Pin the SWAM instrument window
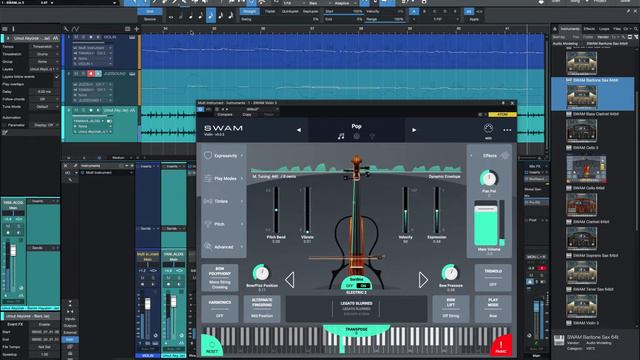 tap(503, 103)
